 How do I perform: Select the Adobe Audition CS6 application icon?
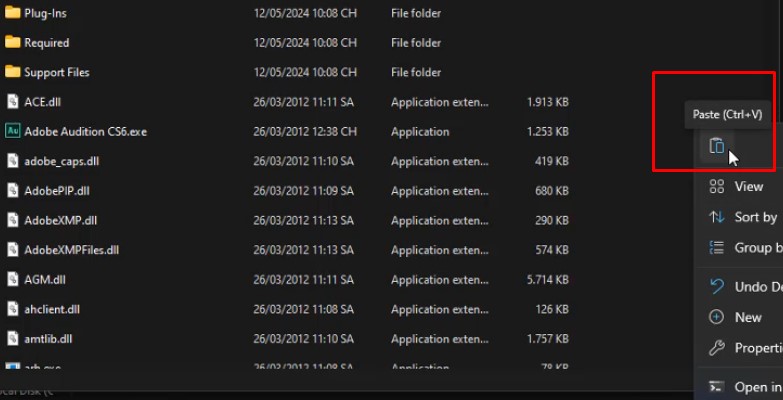coord(13,131)
